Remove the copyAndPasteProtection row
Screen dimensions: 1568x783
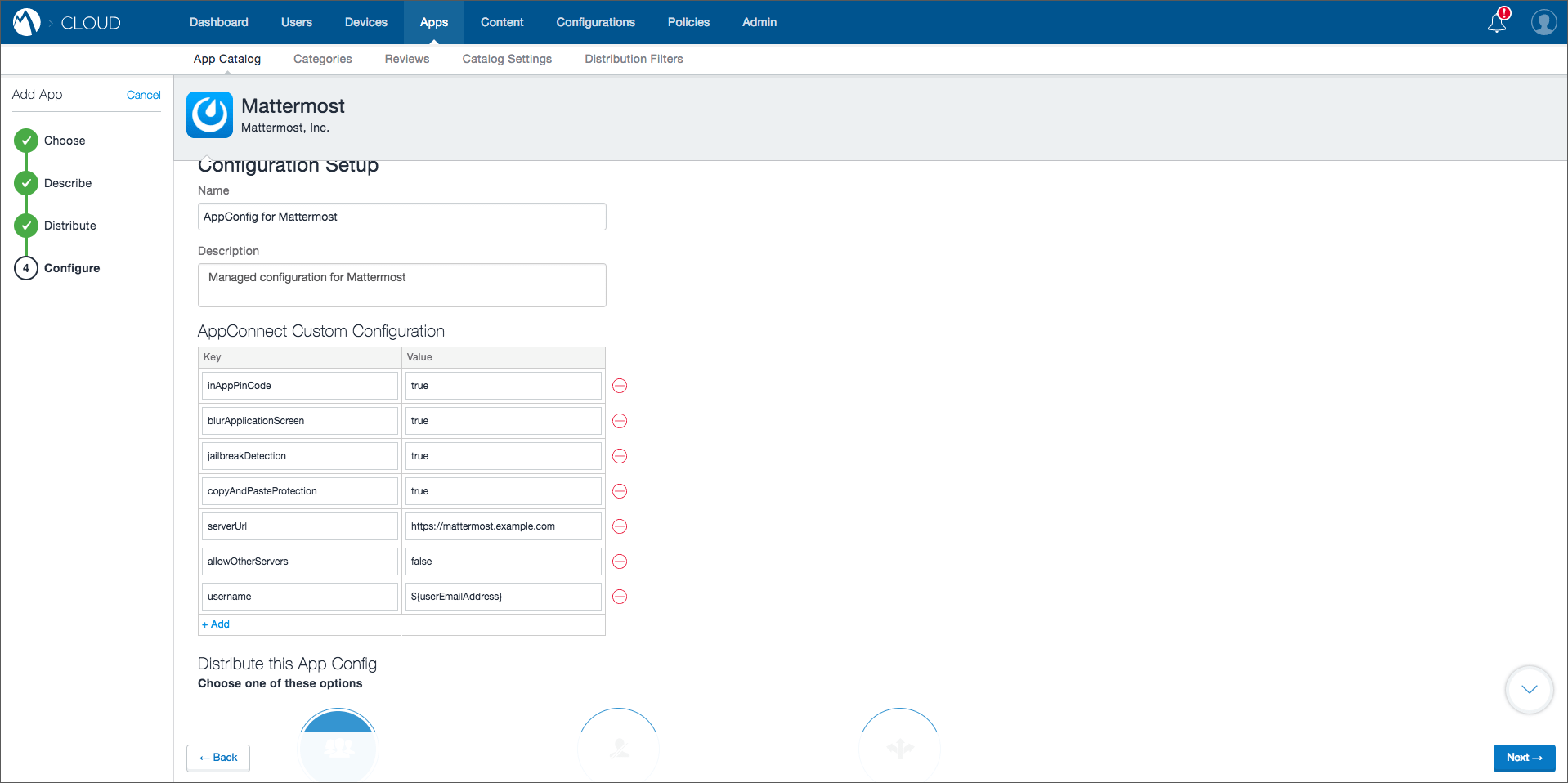(620, 491)
